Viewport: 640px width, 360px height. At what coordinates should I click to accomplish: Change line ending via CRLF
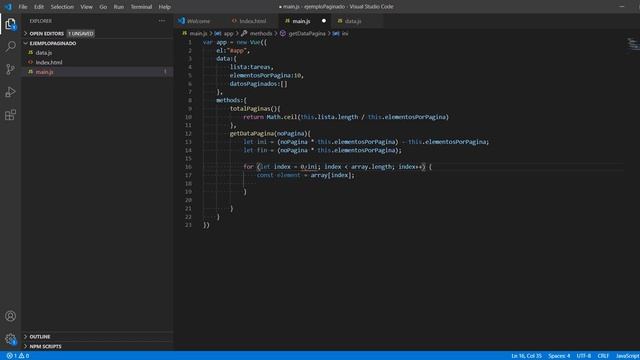tap(603, 356)
